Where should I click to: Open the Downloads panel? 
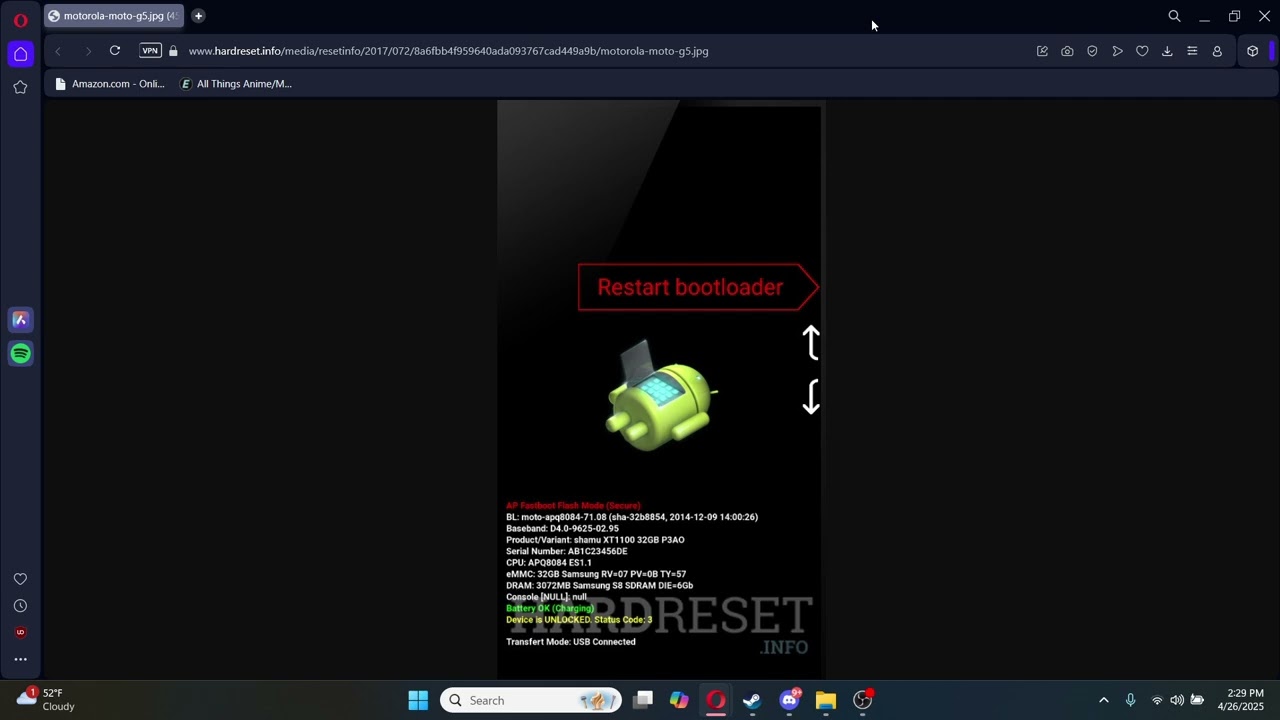click(x=1167, y=51)
